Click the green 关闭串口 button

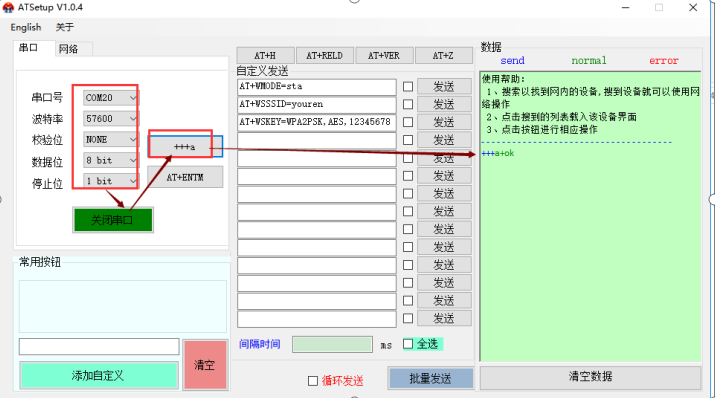(x=113, y=220)
